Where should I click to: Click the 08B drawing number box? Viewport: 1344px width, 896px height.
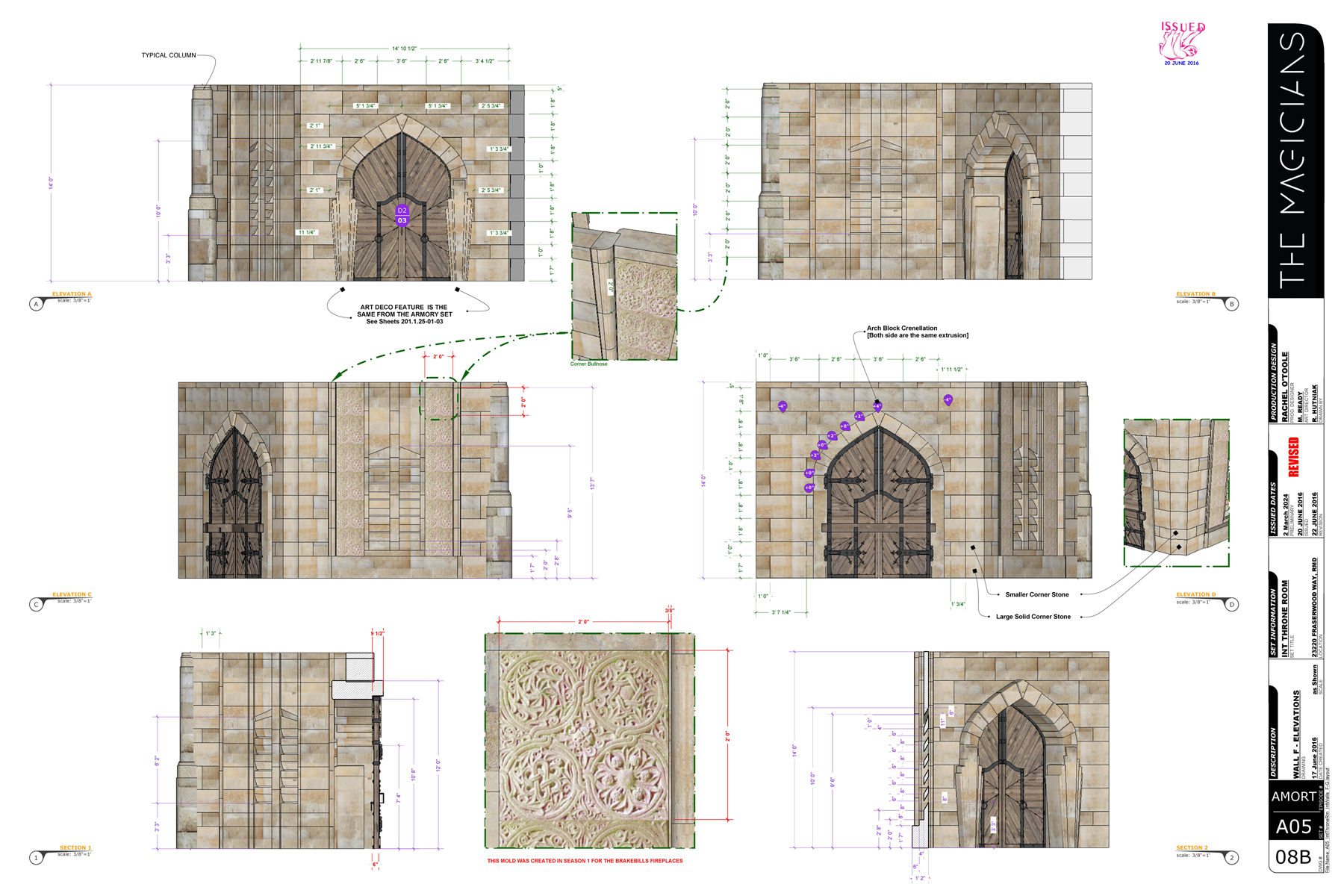click(1293, 857)
